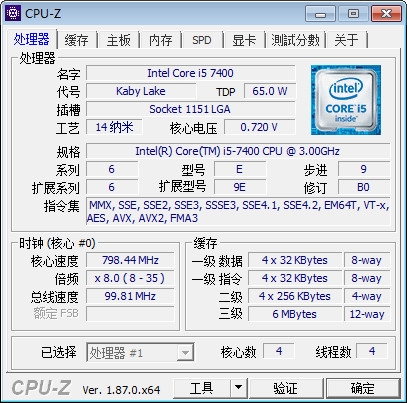This screenshot has width=407, height=403.
Task: Click the processor name field Intel Core i5 7400
Action: pyautogui.click(x=190, y=73)
